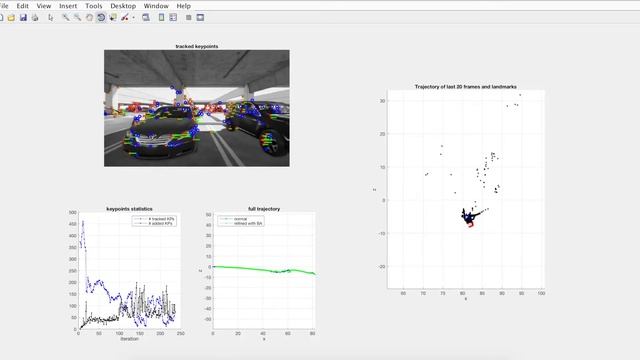Viewport: 640px width, 360px height.
Task: Click the blue tracked keypoints curve peak
Action: point(83,222)
